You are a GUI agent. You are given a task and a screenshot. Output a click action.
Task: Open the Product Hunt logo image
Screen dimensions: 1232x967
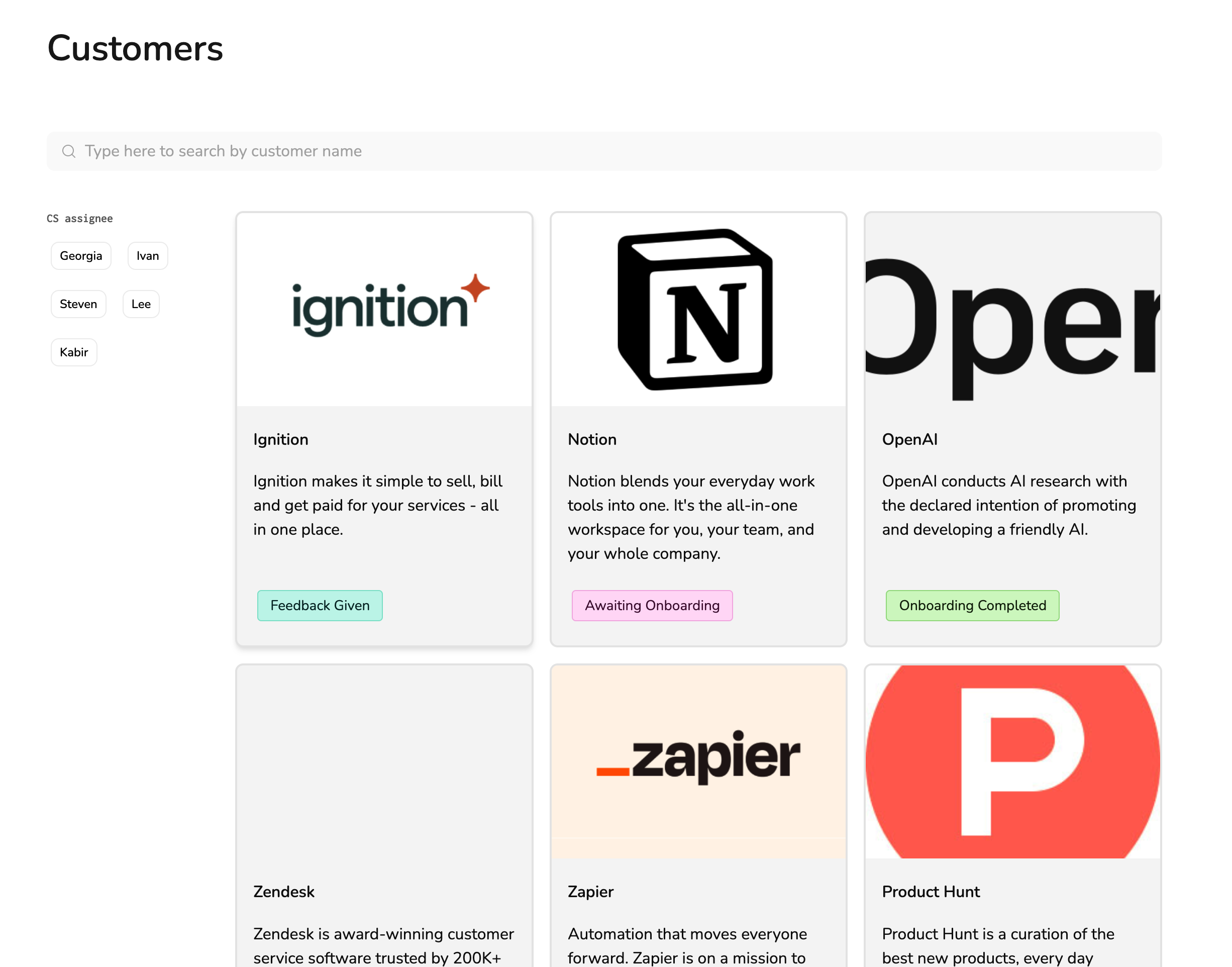point(1012,762)
